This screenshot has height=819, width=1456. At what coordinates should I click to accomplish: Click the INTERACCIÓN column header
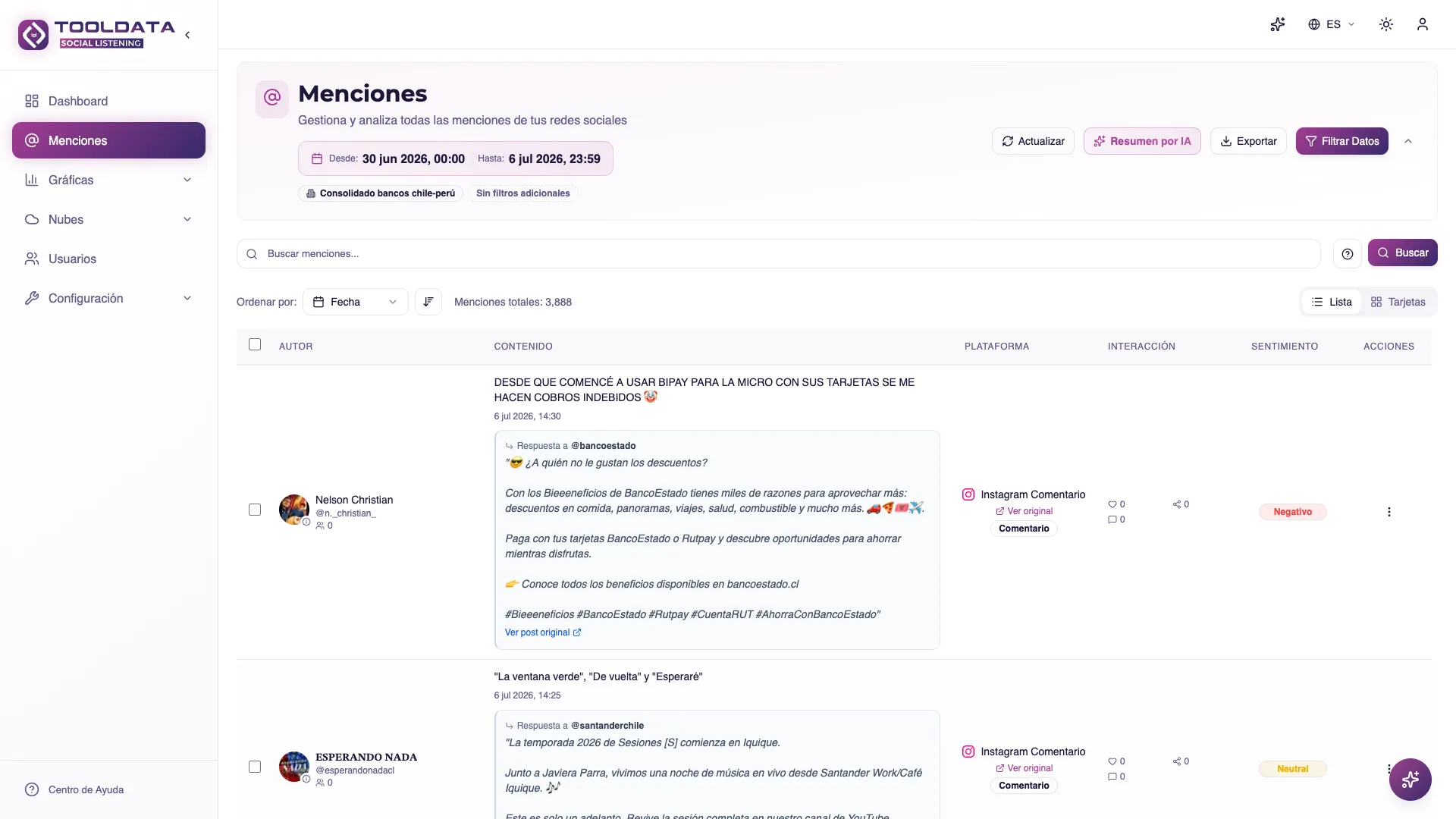(x=1141, y=347)
